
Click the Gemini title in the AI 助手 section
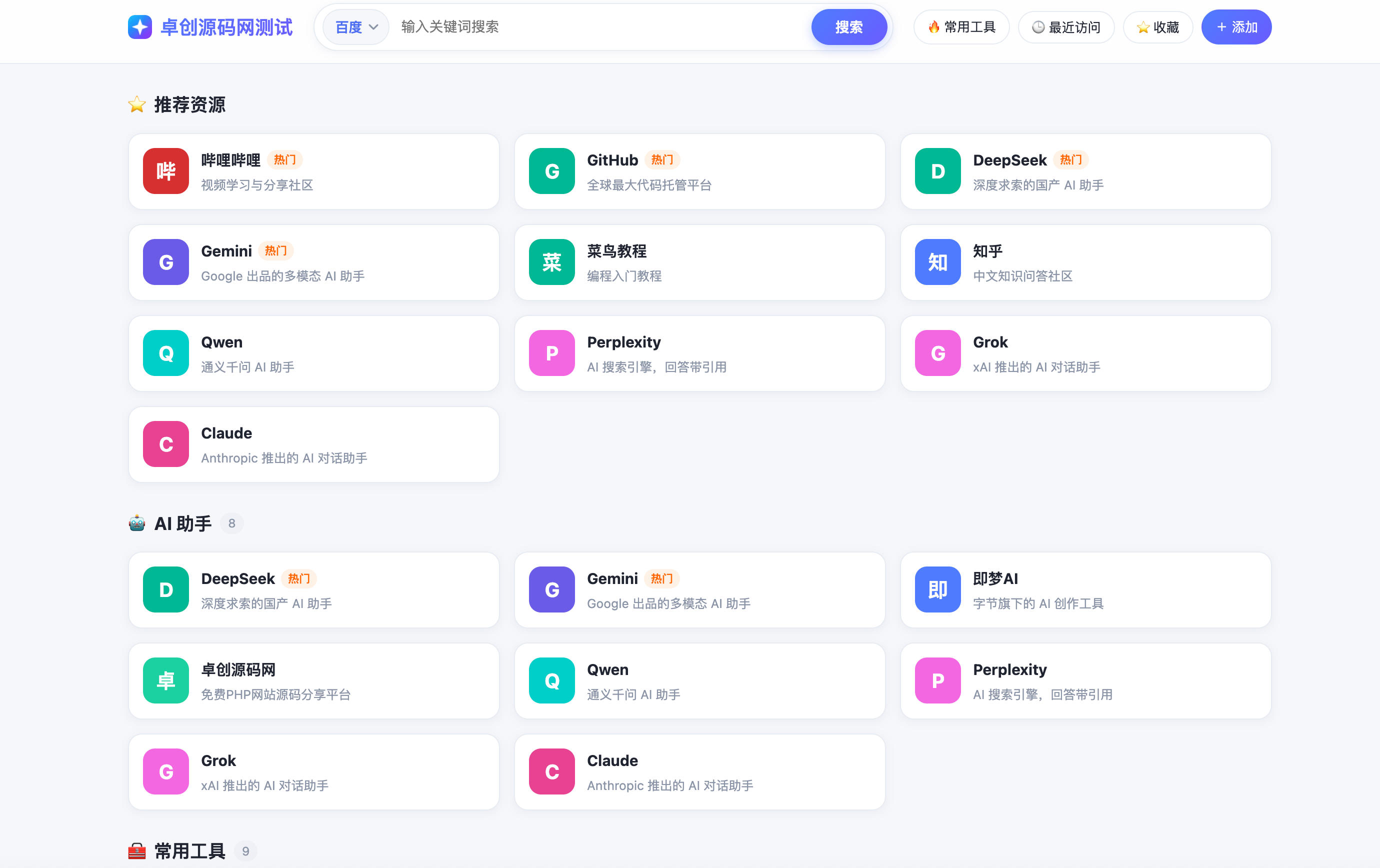click(x=612, y=578)
